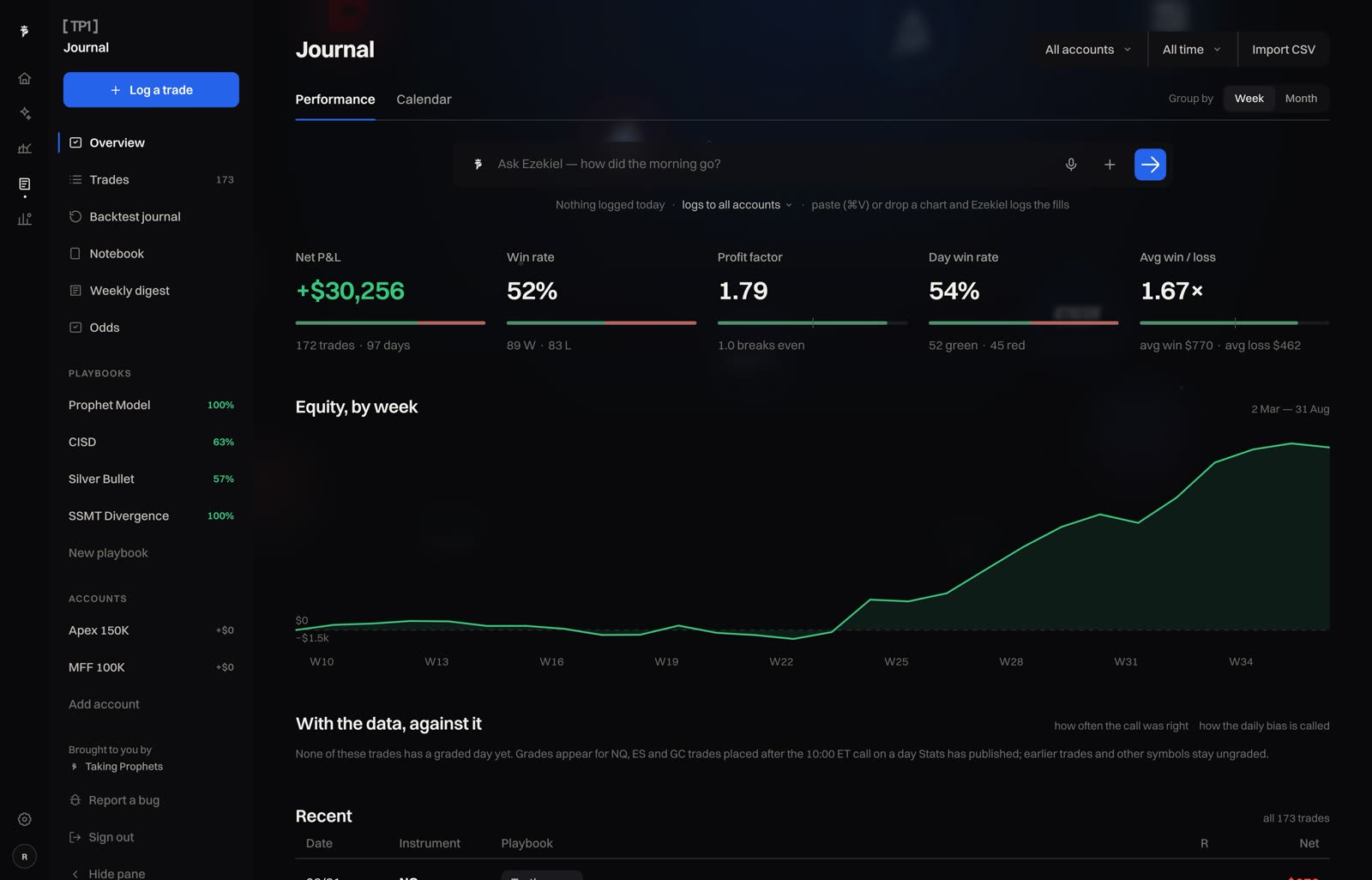
Task: Add attachment with plus icon in Ezekiel bar
Action: coord(1110,164)
